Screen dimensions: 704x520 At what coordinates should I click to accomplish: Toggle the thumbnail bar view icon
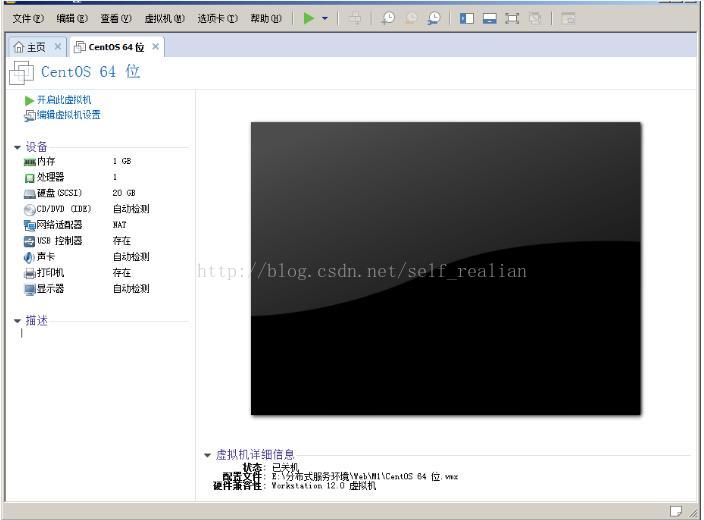(489, 18)
